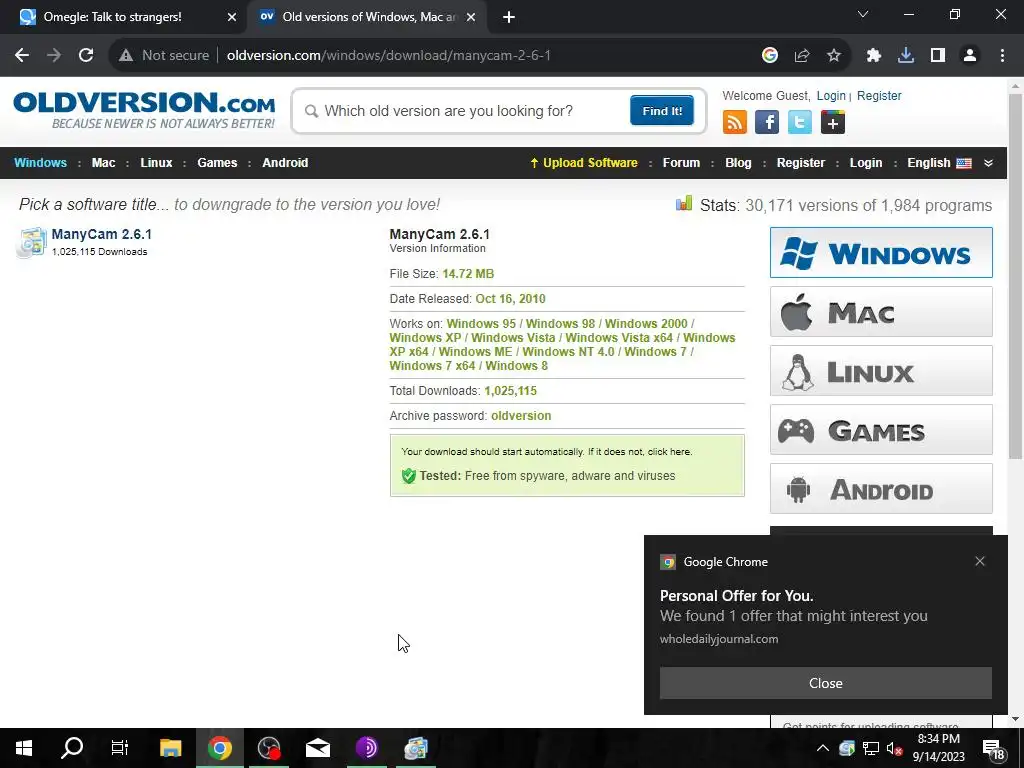This screenshot has height=768, width=1024.
Task: Open Task View on taskbar
Action: [120, 748]
